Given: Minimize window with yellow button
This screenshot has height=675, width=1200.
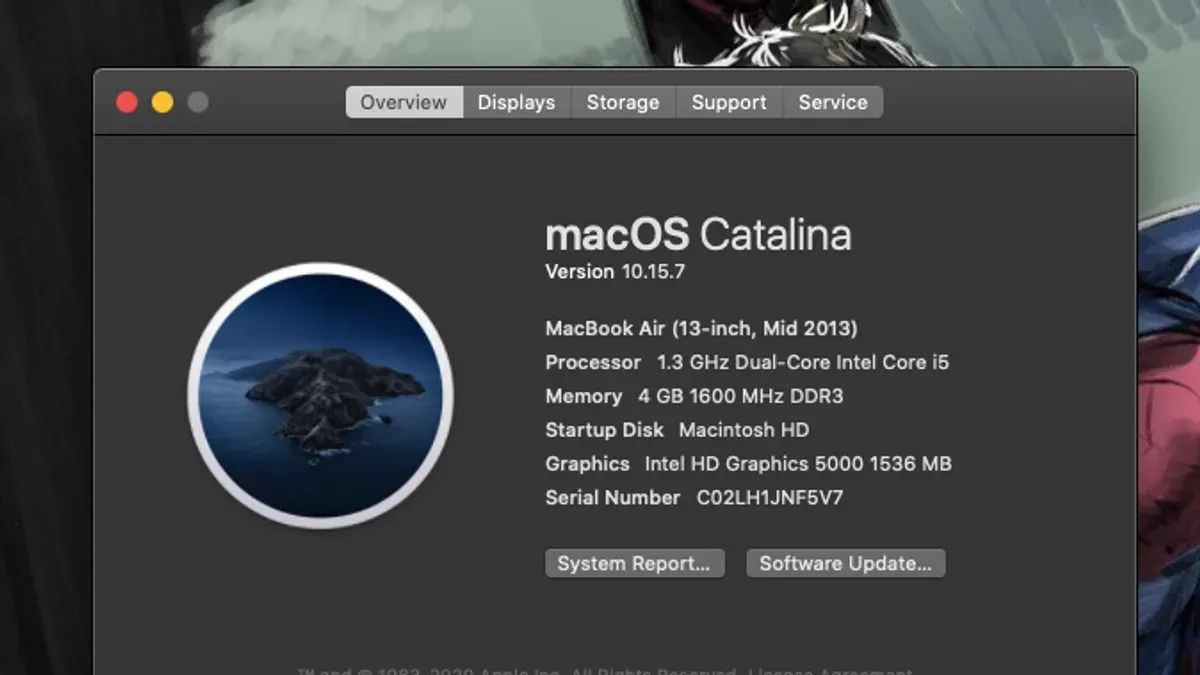Looking at the screenshot, I should [x=162, y=102].
